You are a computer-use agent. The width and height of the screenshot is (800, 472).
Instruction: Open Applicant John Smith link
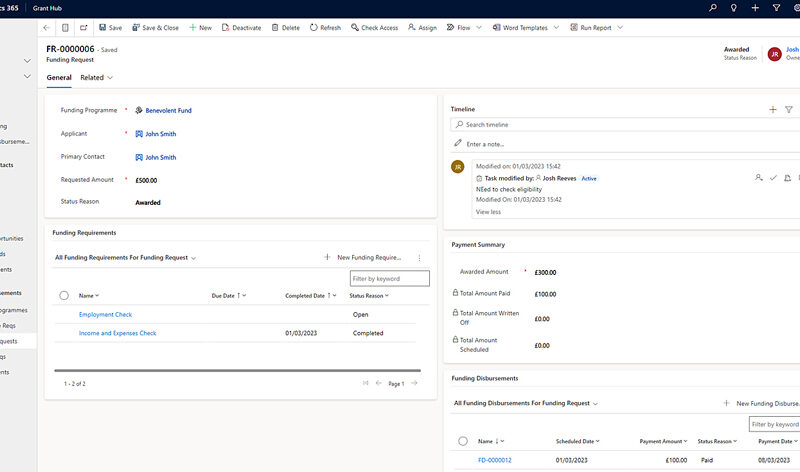pos(161,134)
